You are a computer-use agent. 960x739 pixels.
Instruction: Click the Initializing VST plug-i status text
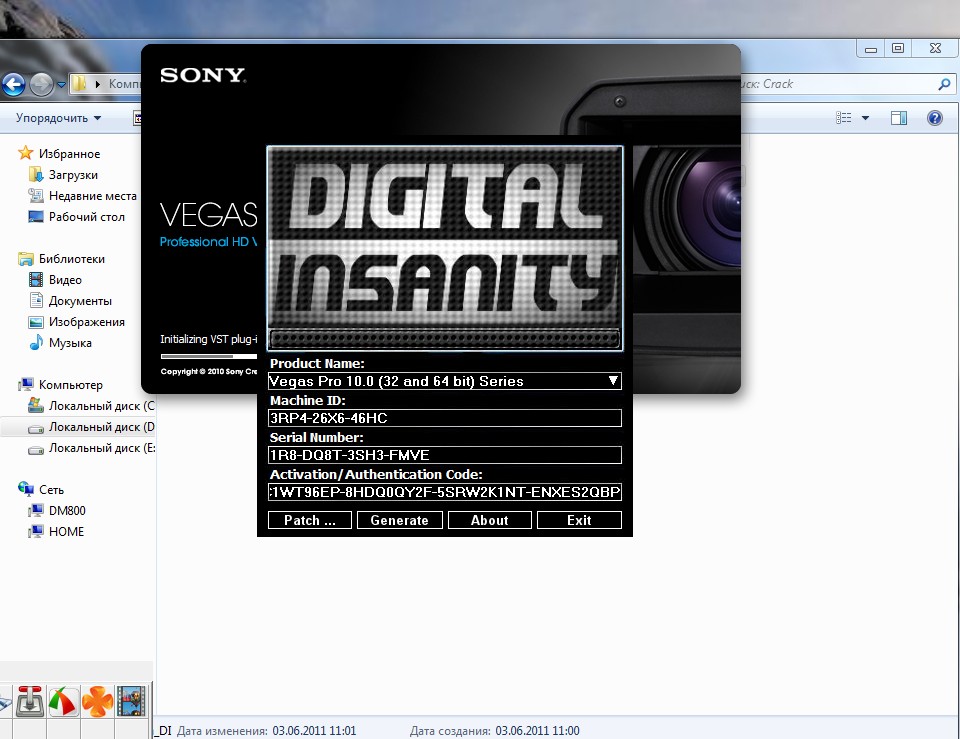pyautogui.click(x=209, y=339)
